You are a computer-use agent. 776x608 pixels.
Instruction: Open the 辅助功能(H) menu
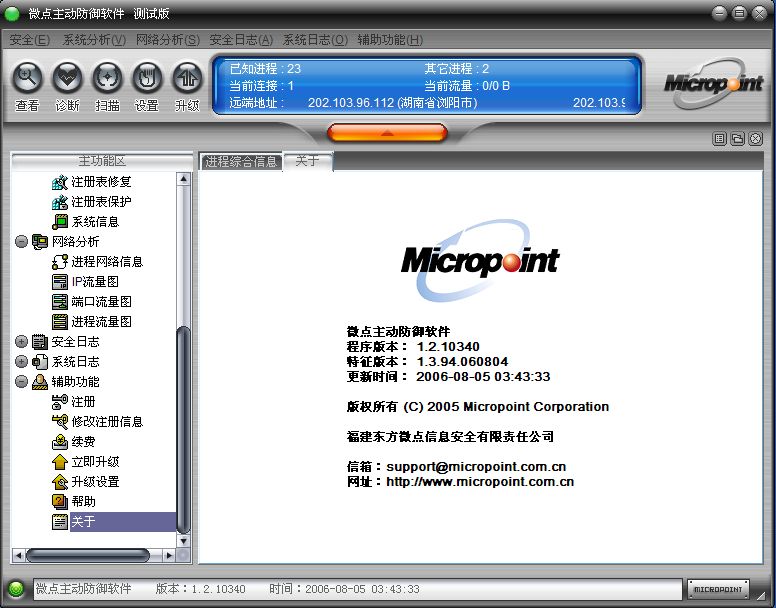click(x=390, y=40)
